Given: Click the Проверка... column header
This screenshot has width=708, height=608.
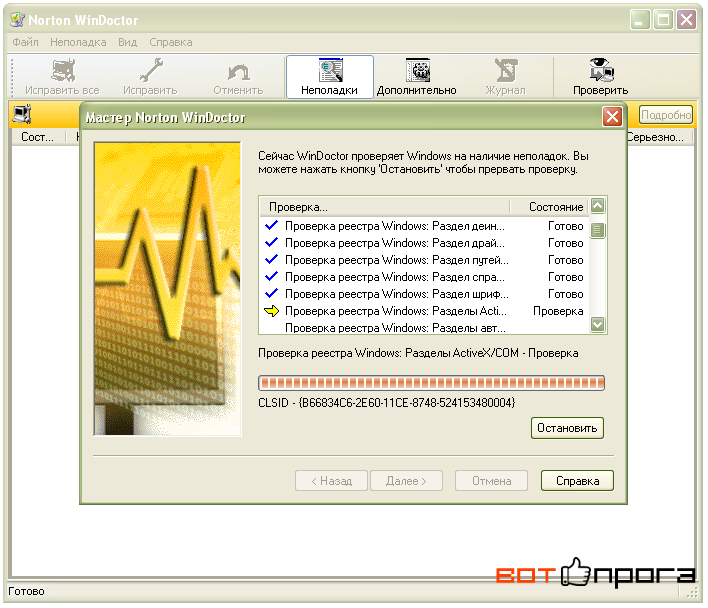Looking at the screenshot, I should 385,207.
